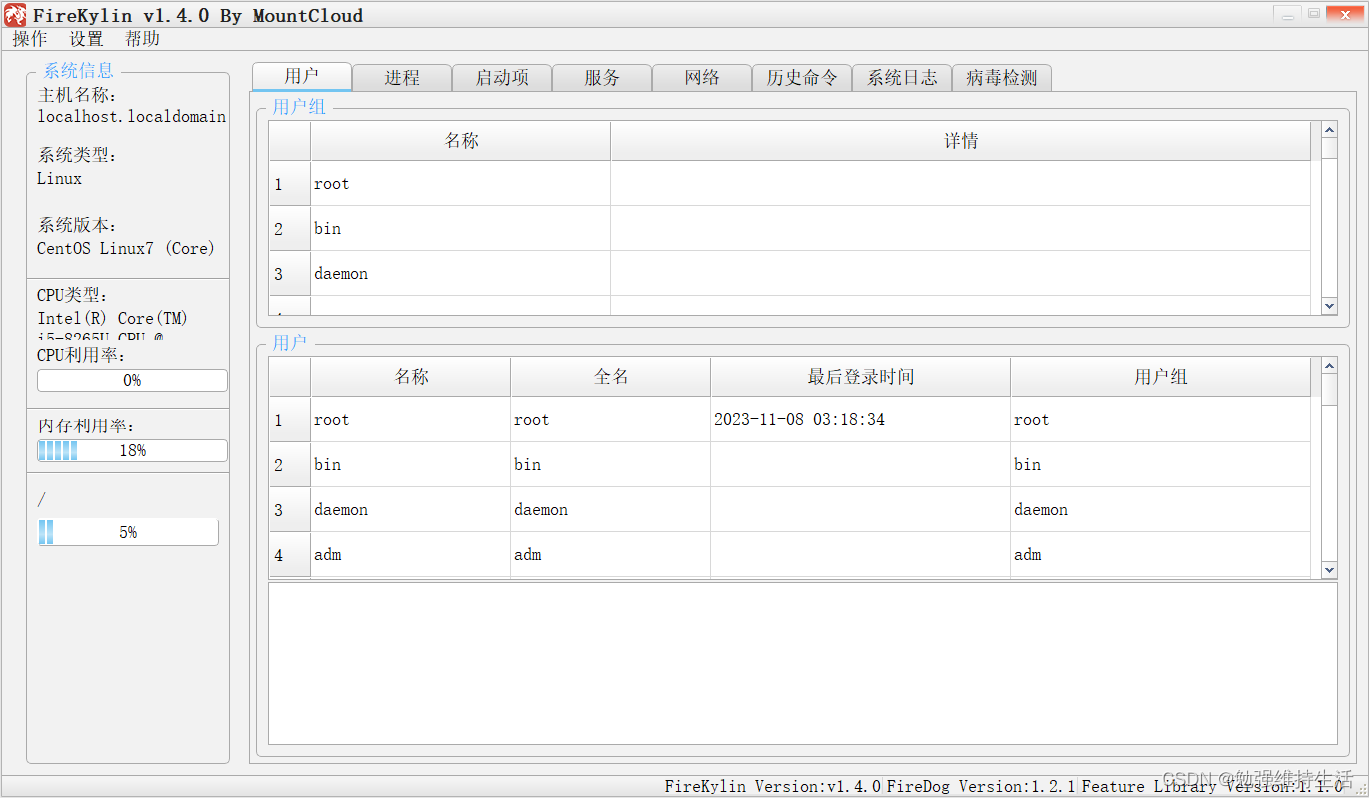View the 历史命令 (History Commands) tab
Viewport: 1369px width, 798px height.
[x=802, y=77]
